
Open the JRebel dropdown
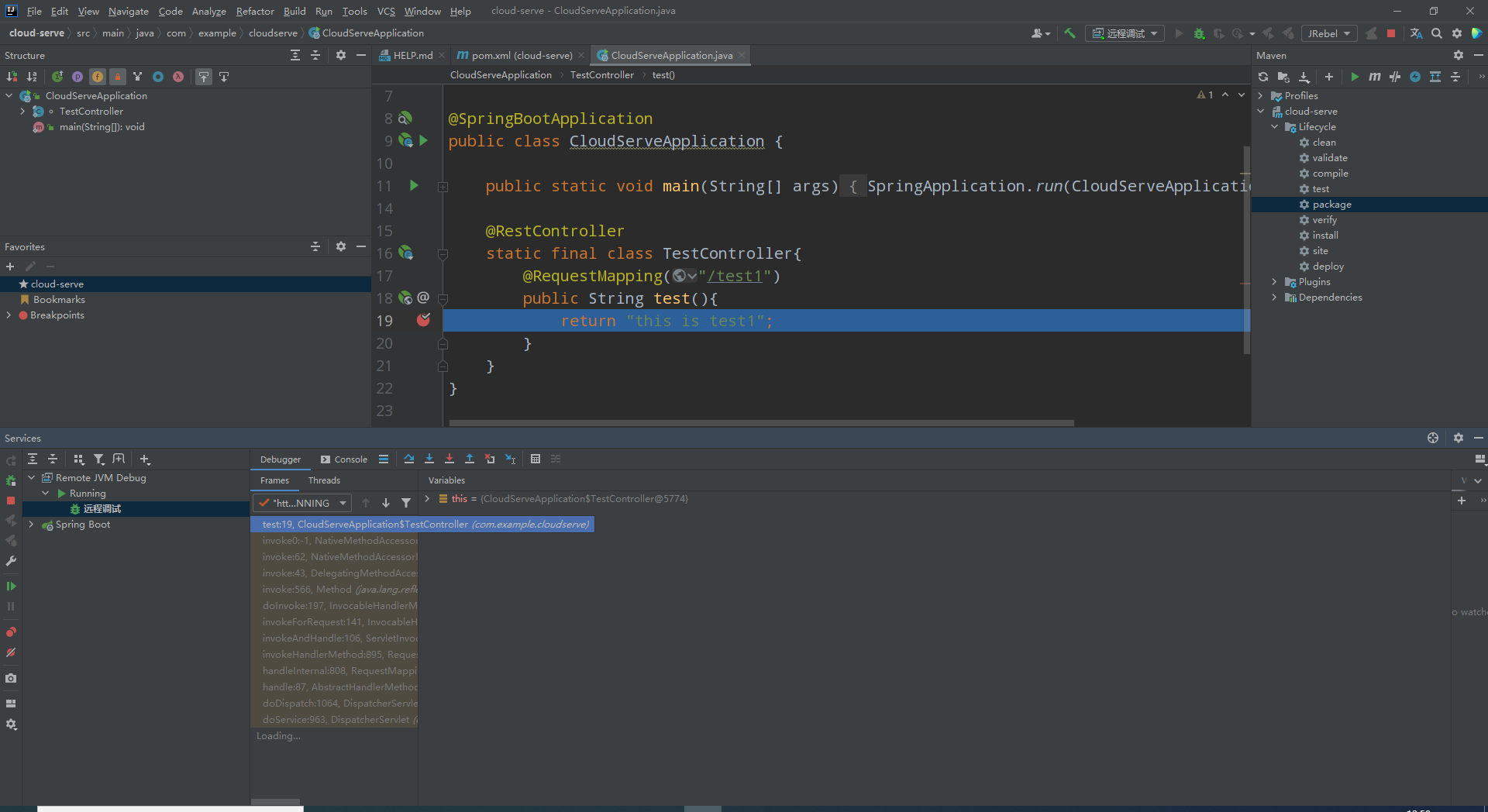click(1329, 33)
